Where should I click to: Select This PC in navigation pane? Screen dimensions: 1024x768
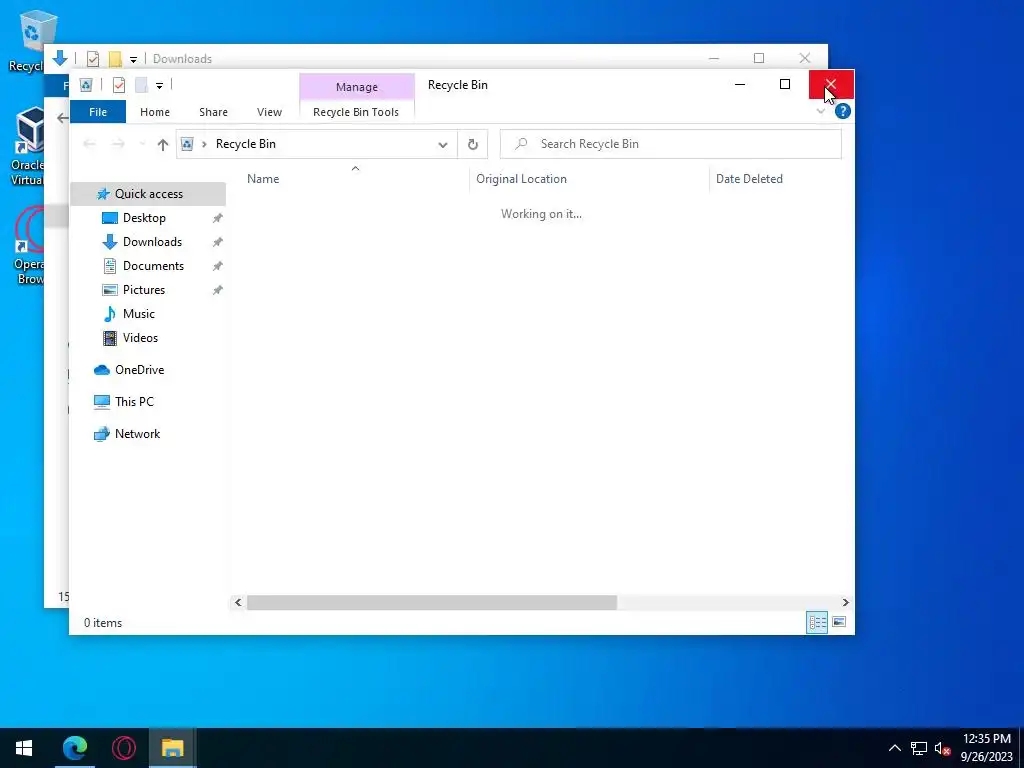click(x=134, y=402)
